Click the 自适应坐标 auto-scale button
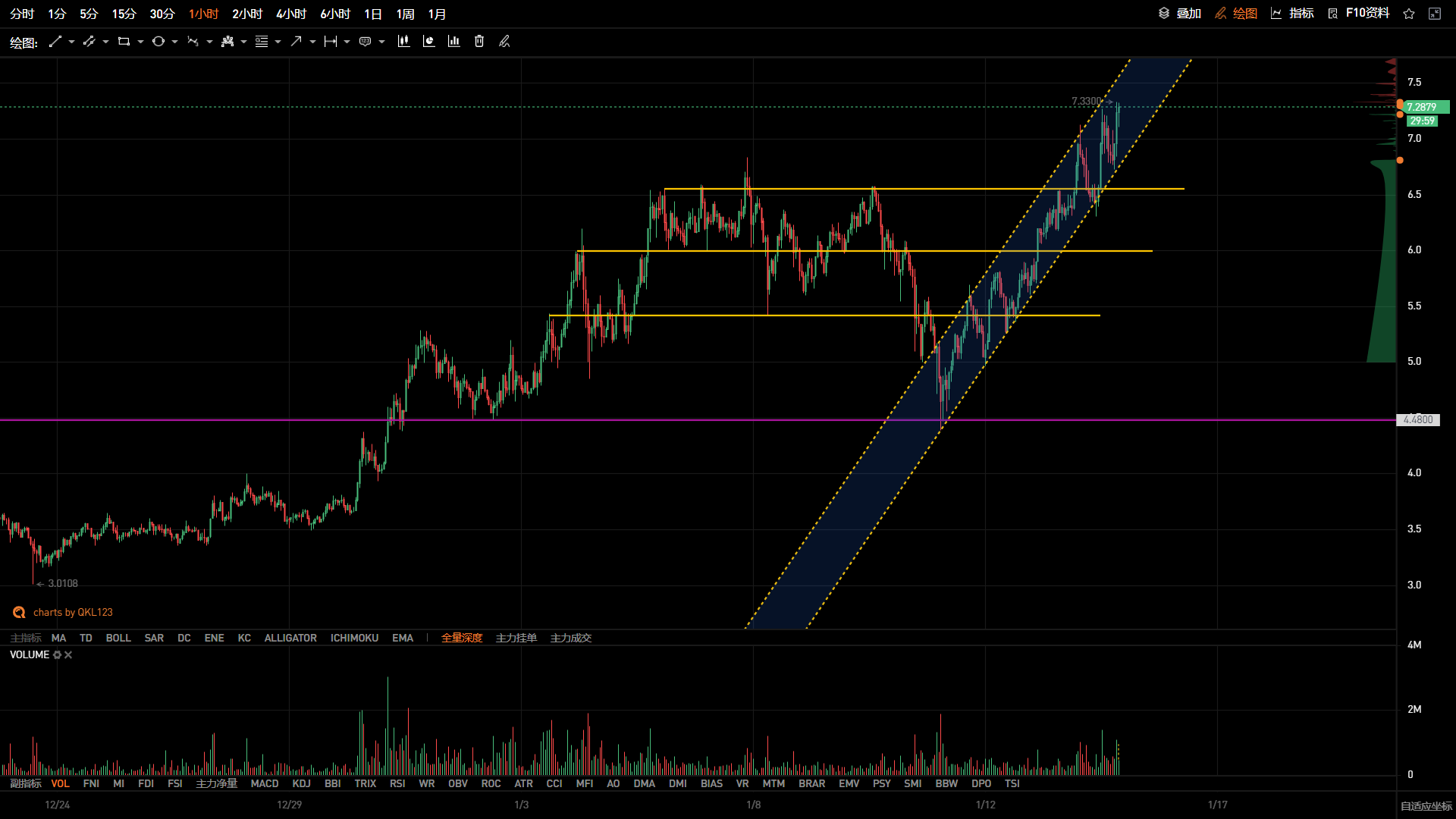Viewport: 1456px width, 819px height. (x=1426, y=806)
